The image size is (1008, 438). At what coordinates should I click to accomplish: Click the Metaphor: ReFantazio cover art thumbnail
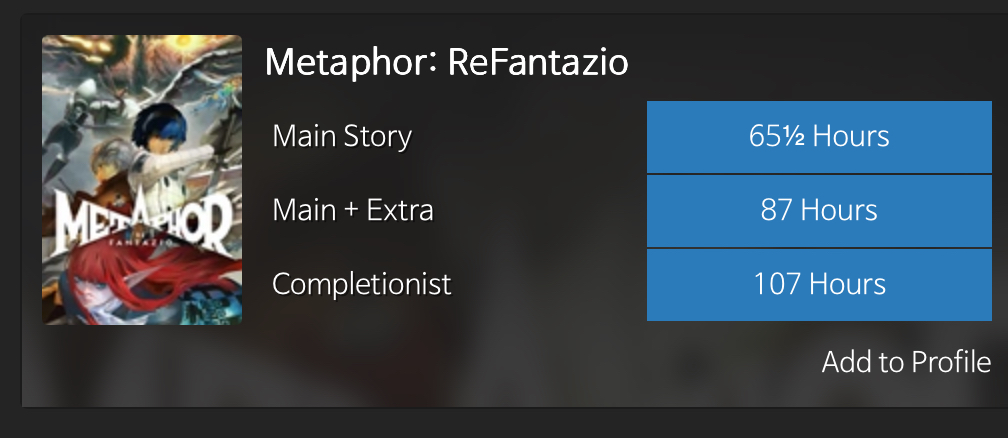[142, 180]
